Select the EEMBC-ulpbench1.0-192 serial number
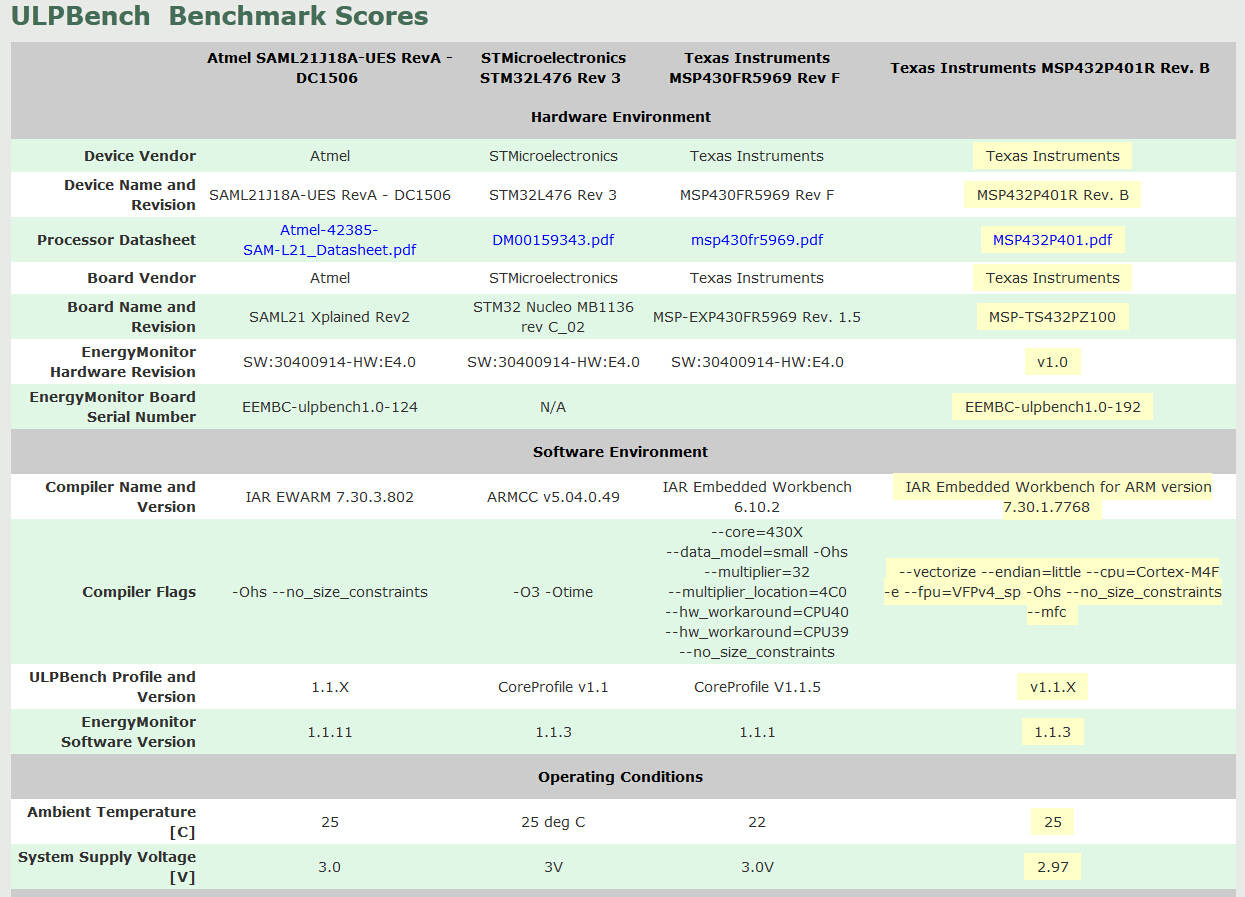This screenshot has width=1245, height=897. point(1052,407)
